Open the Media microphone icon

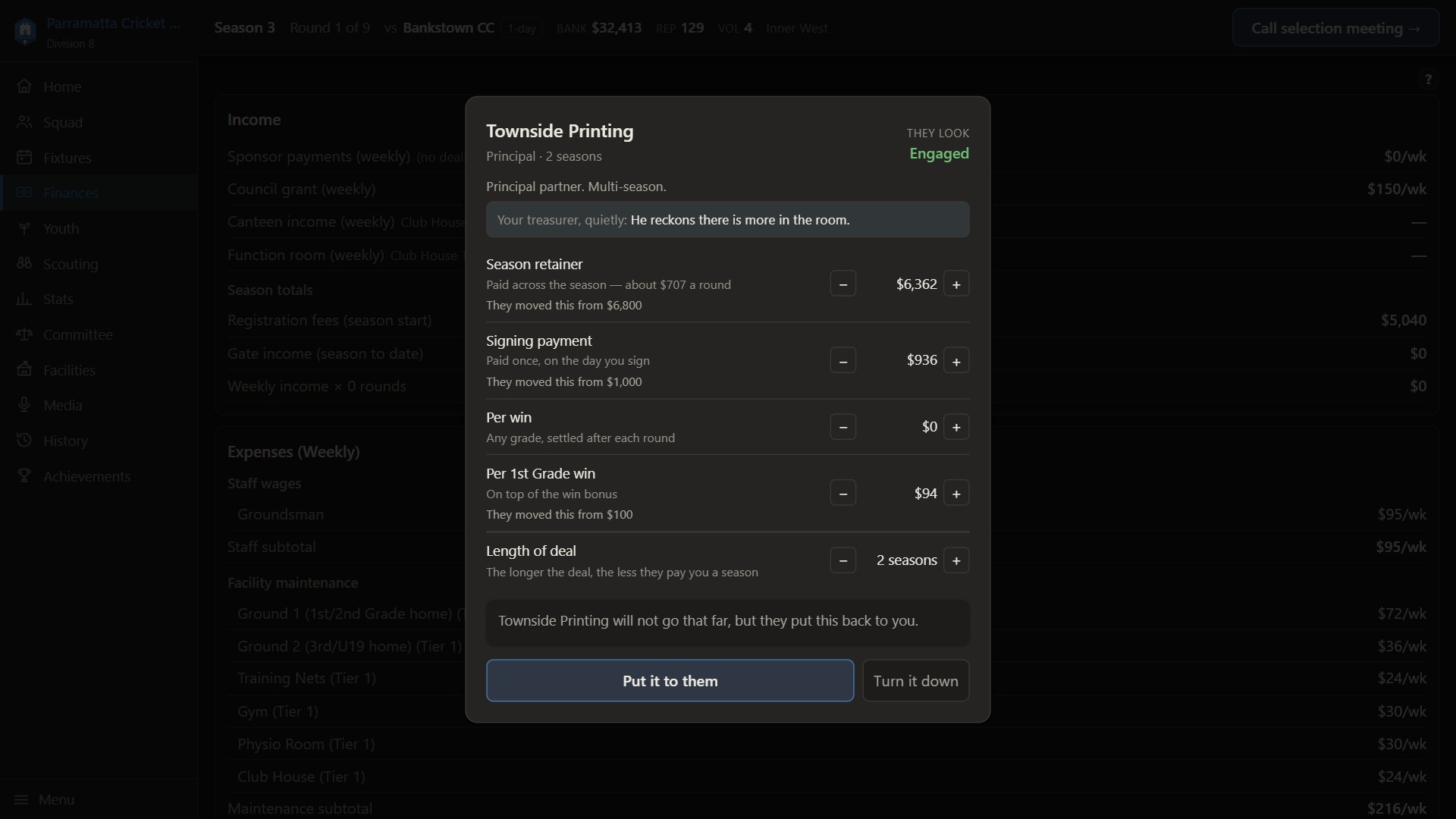point(24,405)
